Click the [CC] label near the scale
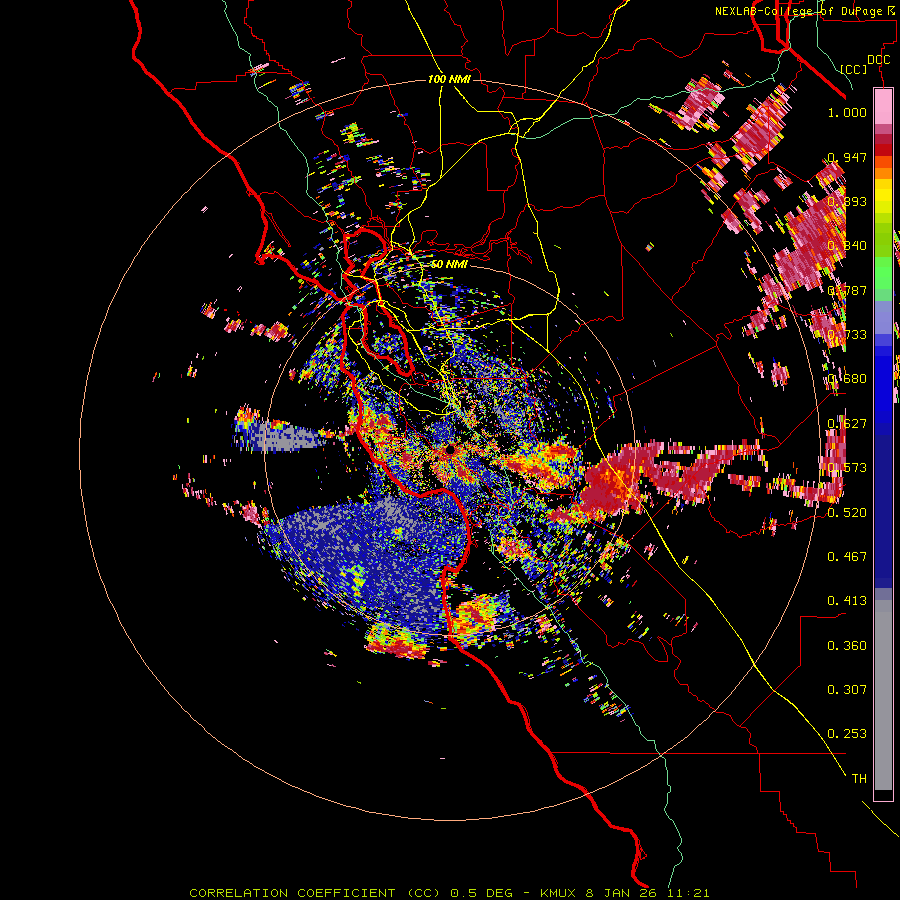The height and width of the screenshot is (900, 900). [x=853, y=69]
